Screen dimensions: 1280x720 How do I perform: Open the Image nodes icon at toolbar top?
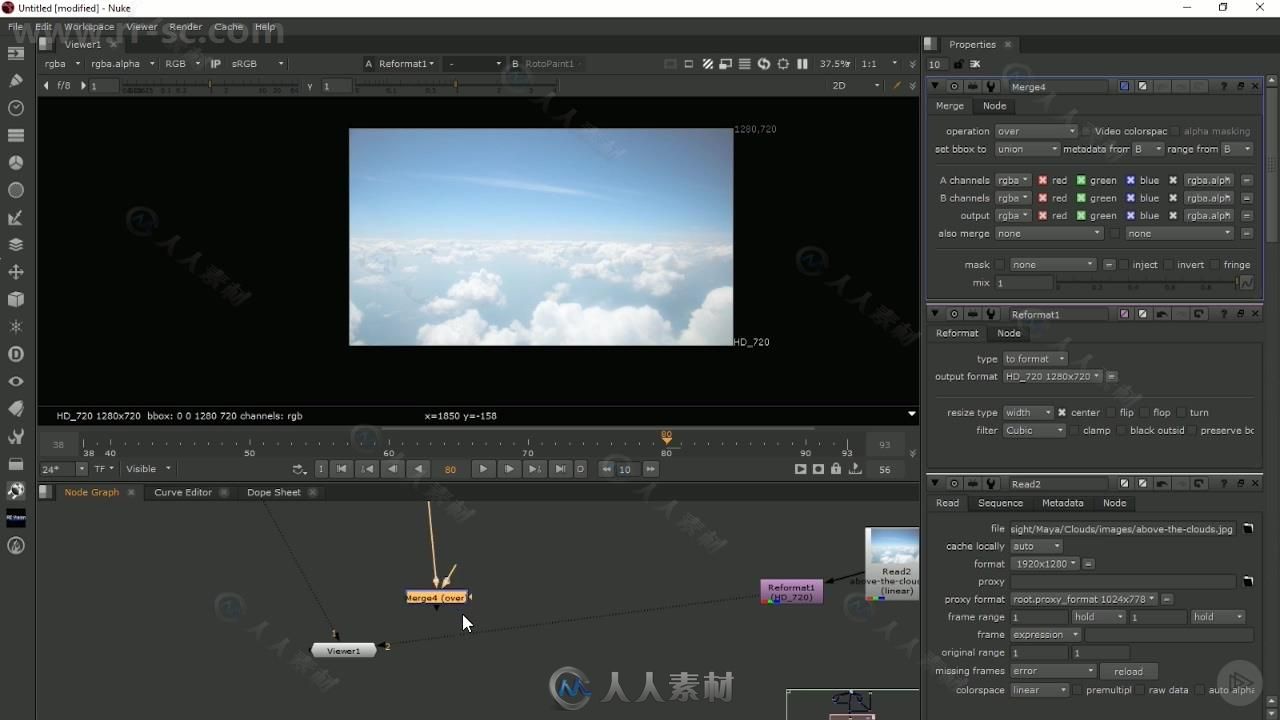click(16, 53)
